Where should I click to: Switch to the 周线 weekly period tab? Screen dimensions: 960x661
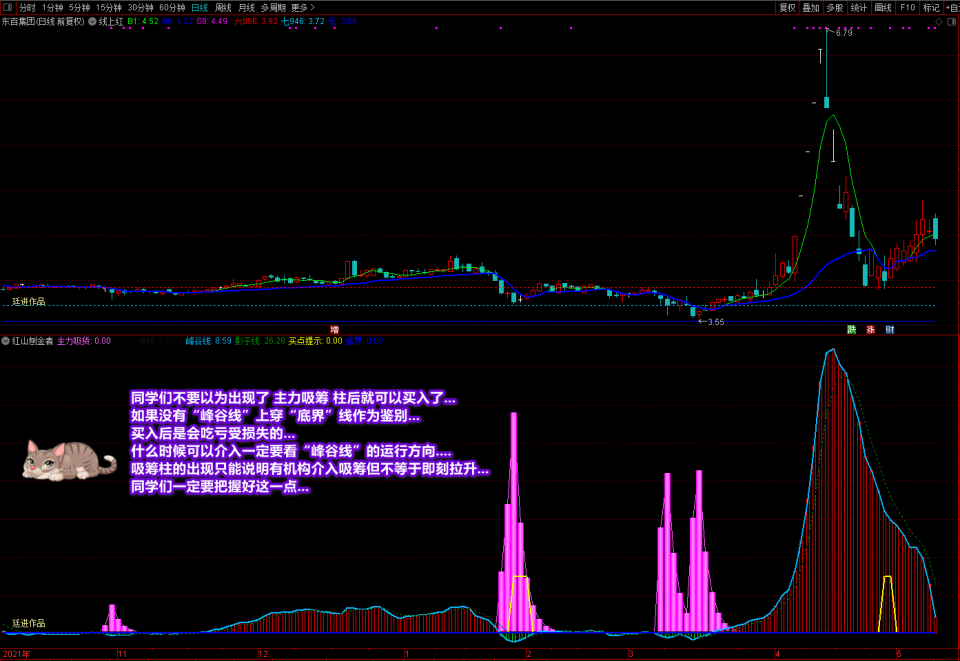223,7
